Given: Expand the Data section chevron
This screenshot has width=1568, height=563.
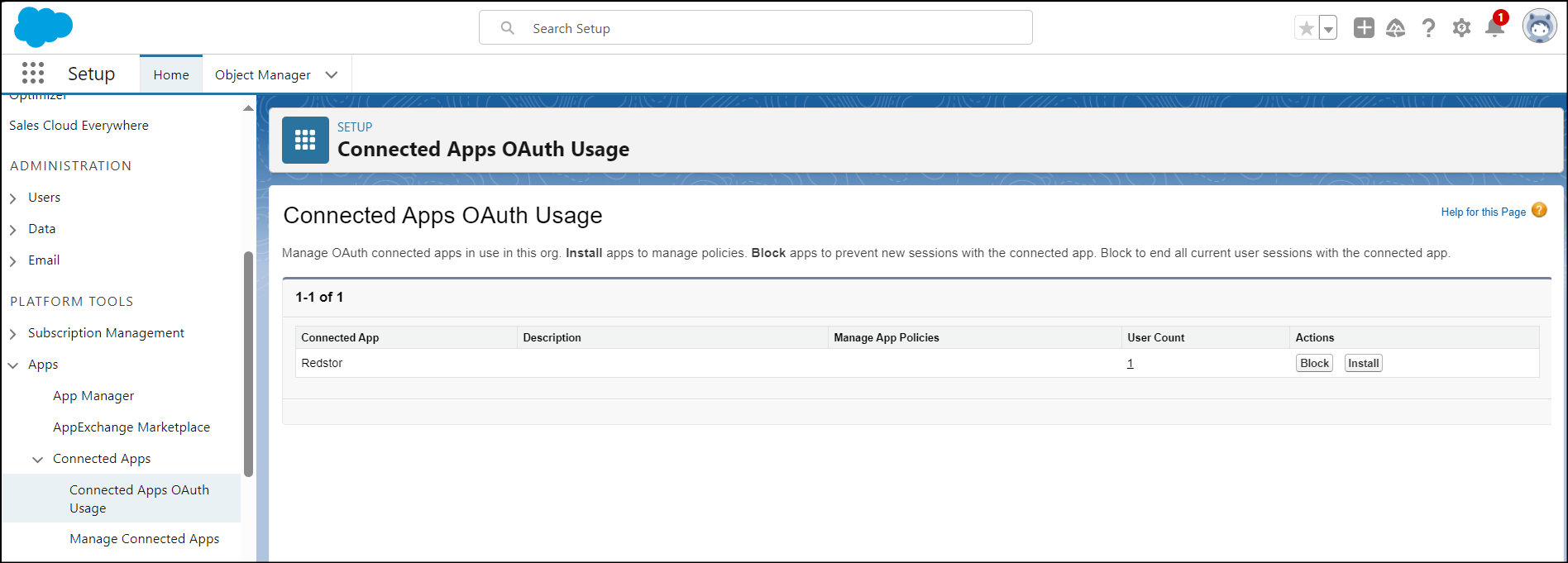Looking at the screenshot, I should click(x=13, y=229).
